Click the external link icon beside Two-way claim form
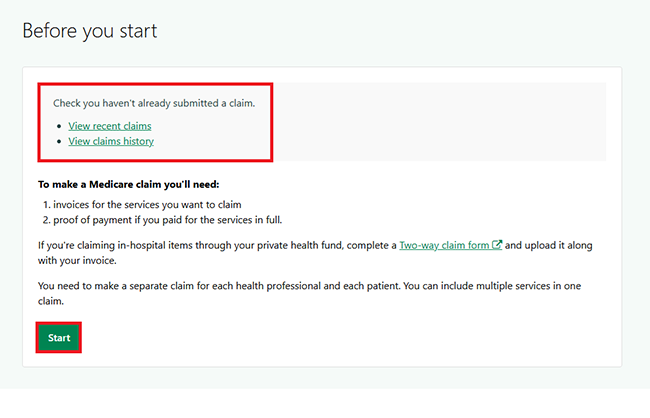650x418 pixels. coord(497,245)
